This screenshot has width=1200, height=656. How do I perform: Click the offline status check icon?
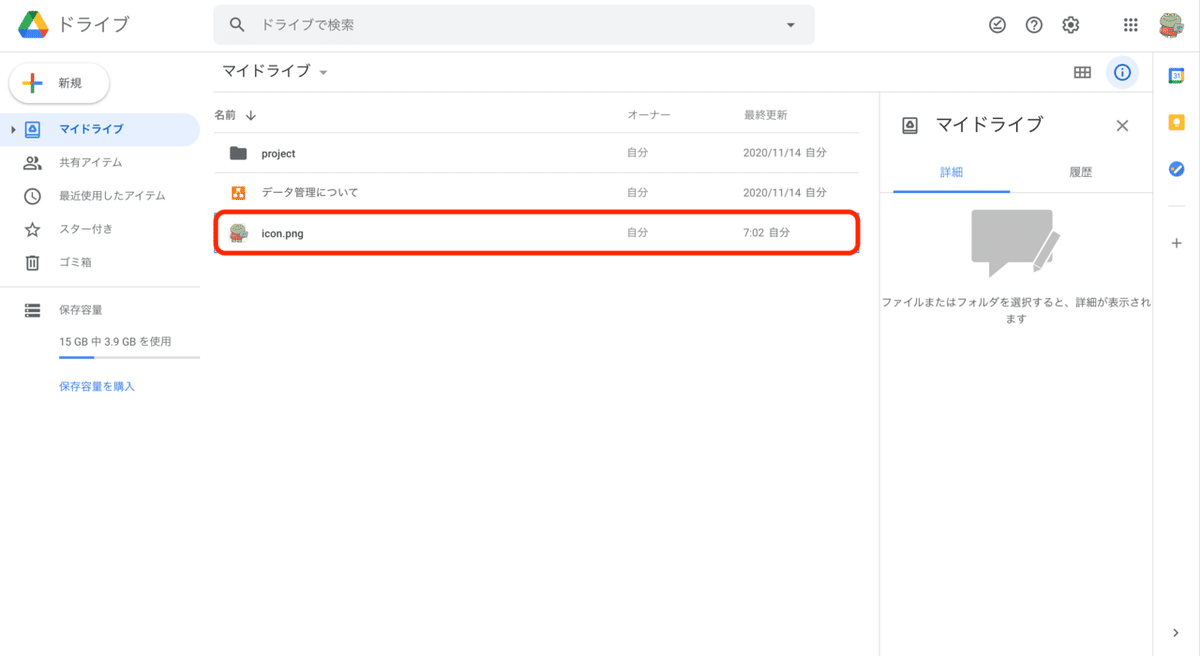(x=997, y=25)
